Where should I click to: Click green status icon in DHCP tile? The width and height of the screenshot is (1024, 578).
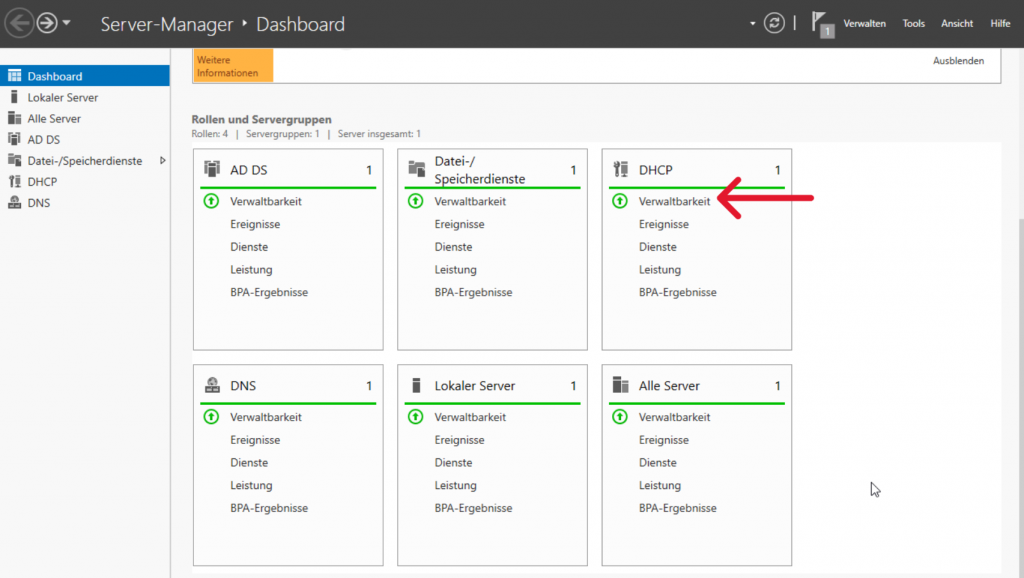coord(620,201)
